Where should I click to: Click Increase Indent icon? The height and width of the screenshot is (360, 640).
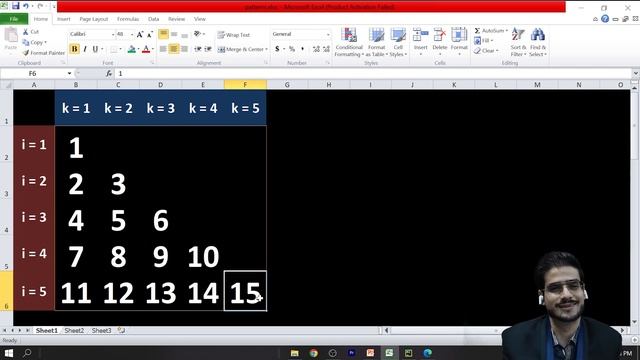[x=208, y=49]
